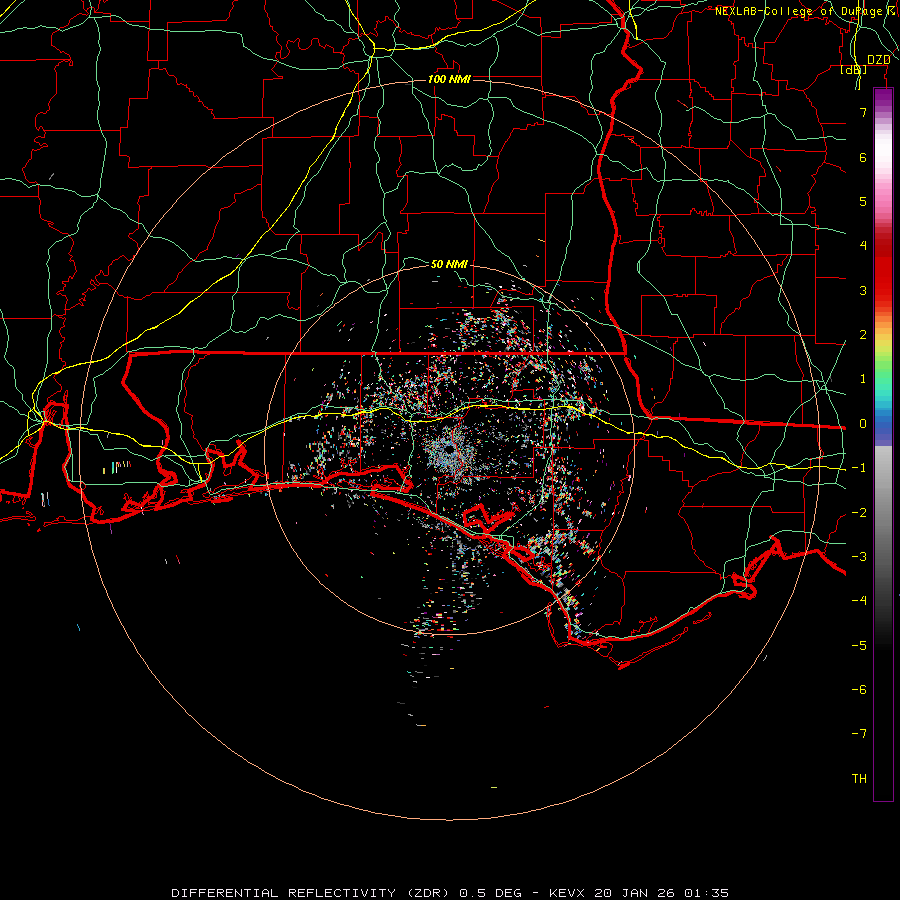Click the DIFFERENTIAL REFLECTIVITY (ZDR) title text

pos(311,893)
